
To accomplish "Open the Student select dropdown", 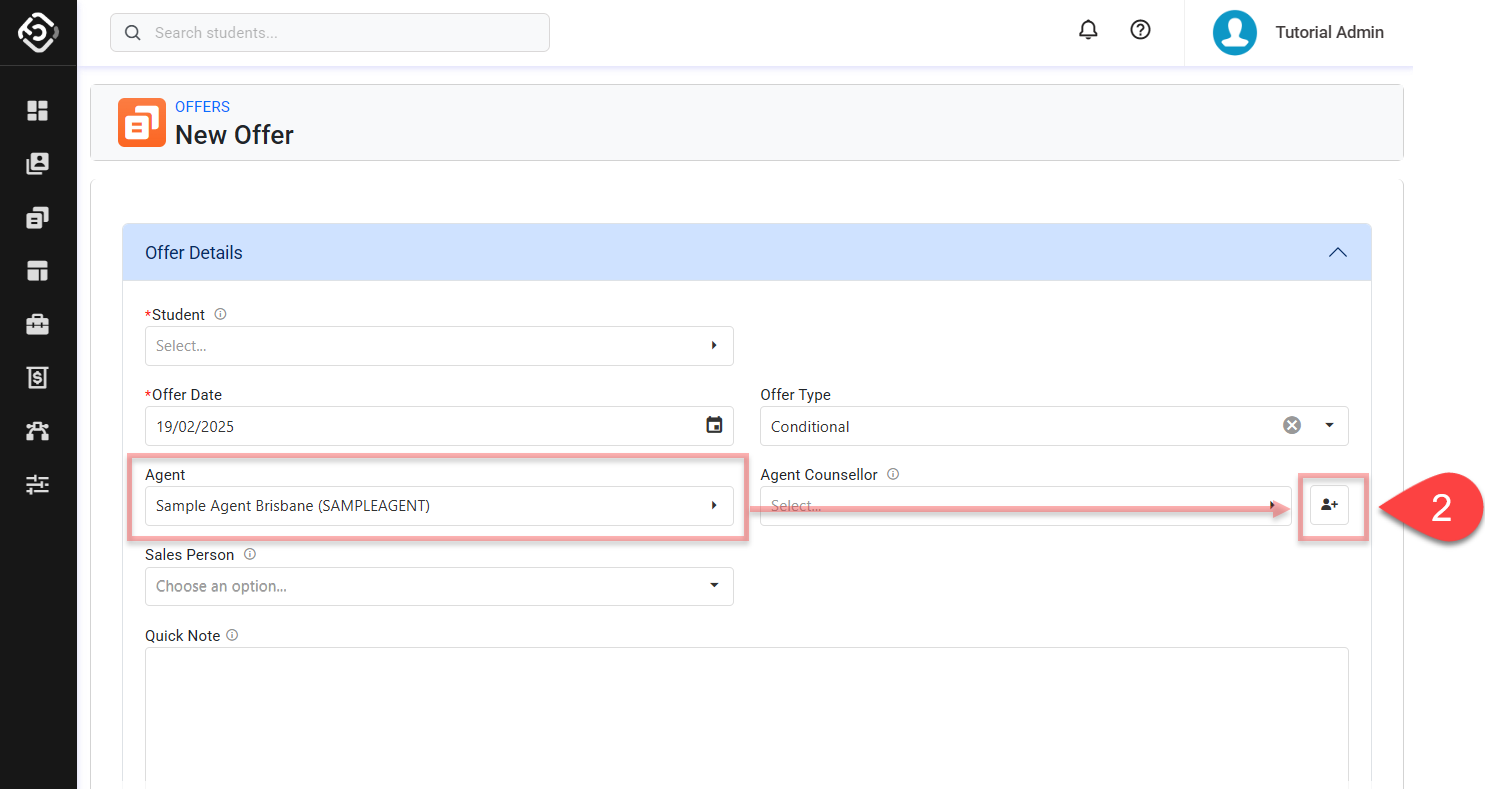I will pyautogui.click(x=439, y=346).
